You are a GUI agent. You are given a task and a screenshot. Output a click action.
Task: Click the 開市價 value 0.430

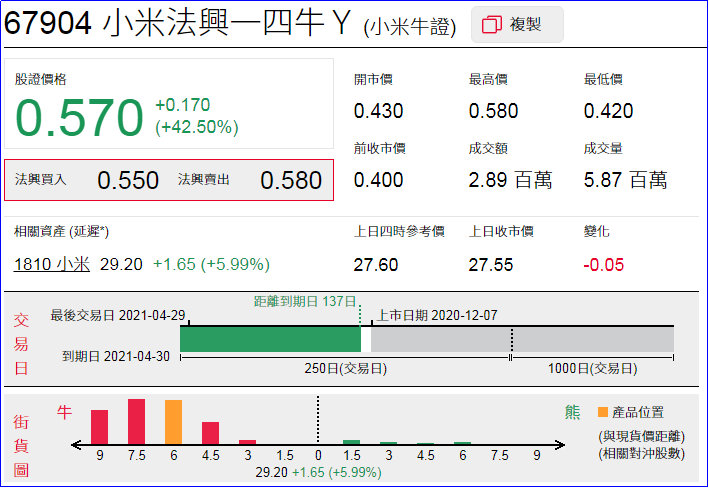[x=378, y=111]
